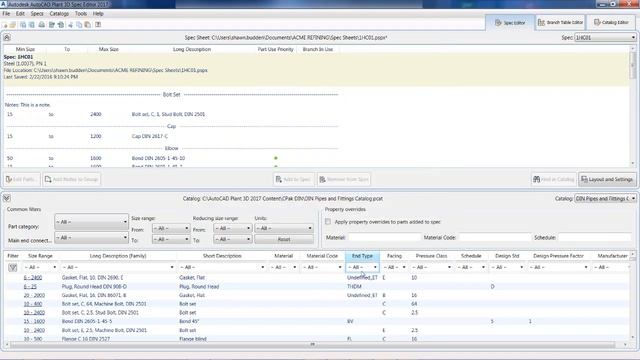Open the File menu
This screenshot has width=640, height=360.
[6, 13]
